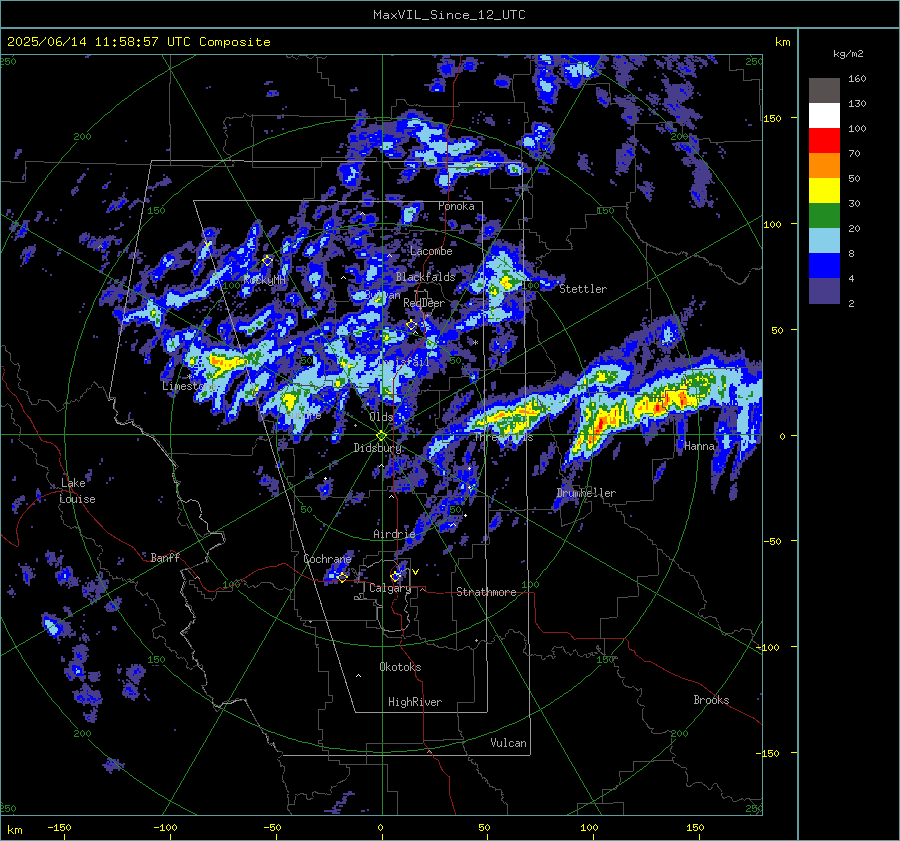Click the Stettler city label
The image size is (900, 841).
click(583, 289)
